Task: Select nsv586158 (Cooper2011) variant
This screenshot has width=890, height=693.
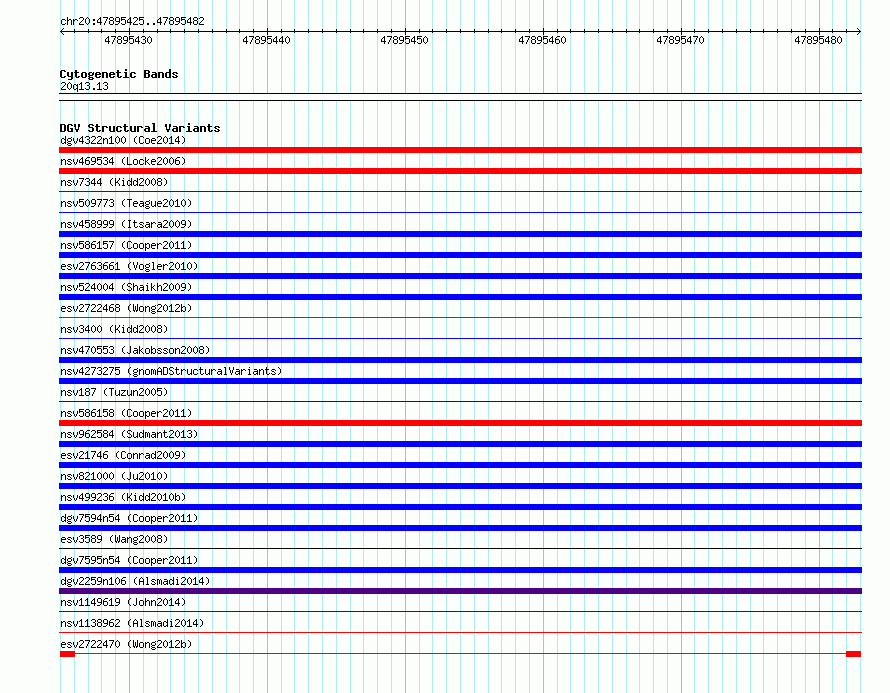Action: coord(126,413)
